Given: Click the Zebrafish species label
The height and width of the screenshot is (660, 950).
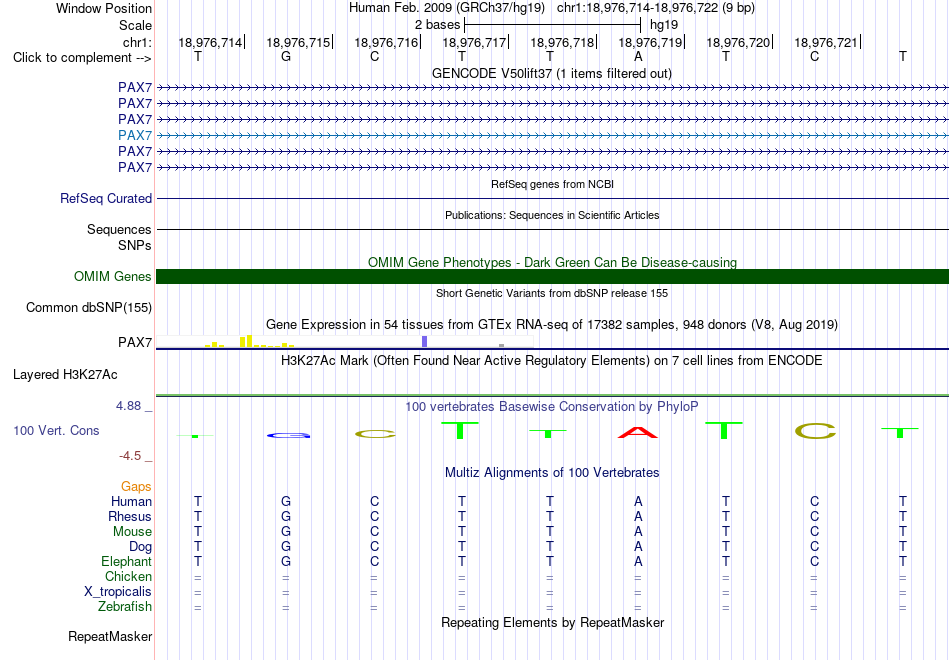Looking at the screenshot, I should tap(125, 606).
